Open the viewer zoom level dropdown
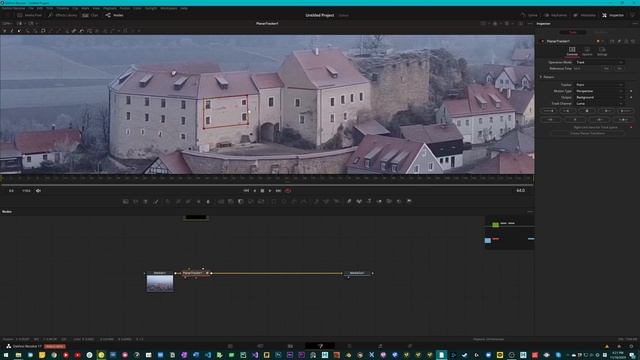Viewport: 640px width, 360px height. pos(7,24)
